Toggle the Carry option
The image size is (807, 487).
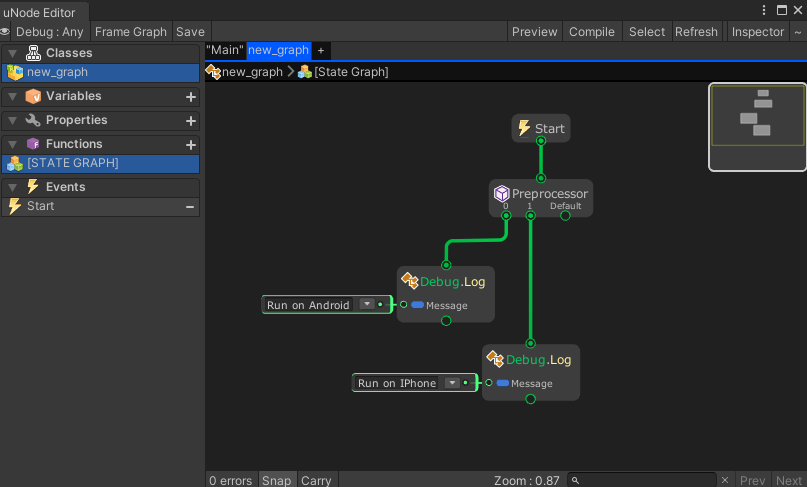coord(316,480)
